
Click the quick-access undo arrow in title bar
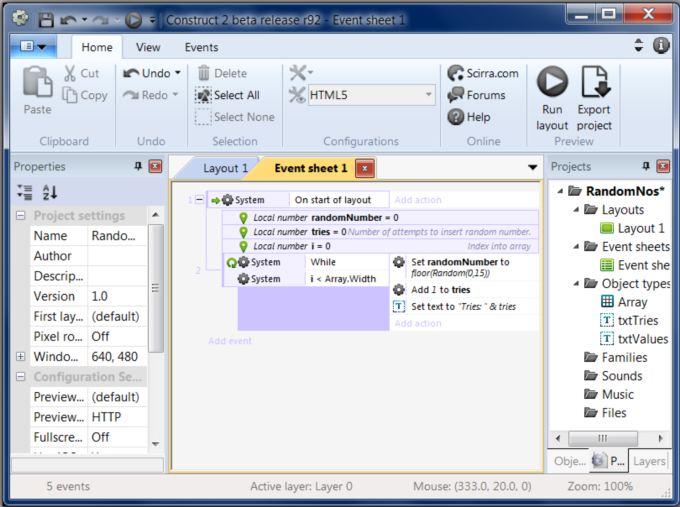69,20
